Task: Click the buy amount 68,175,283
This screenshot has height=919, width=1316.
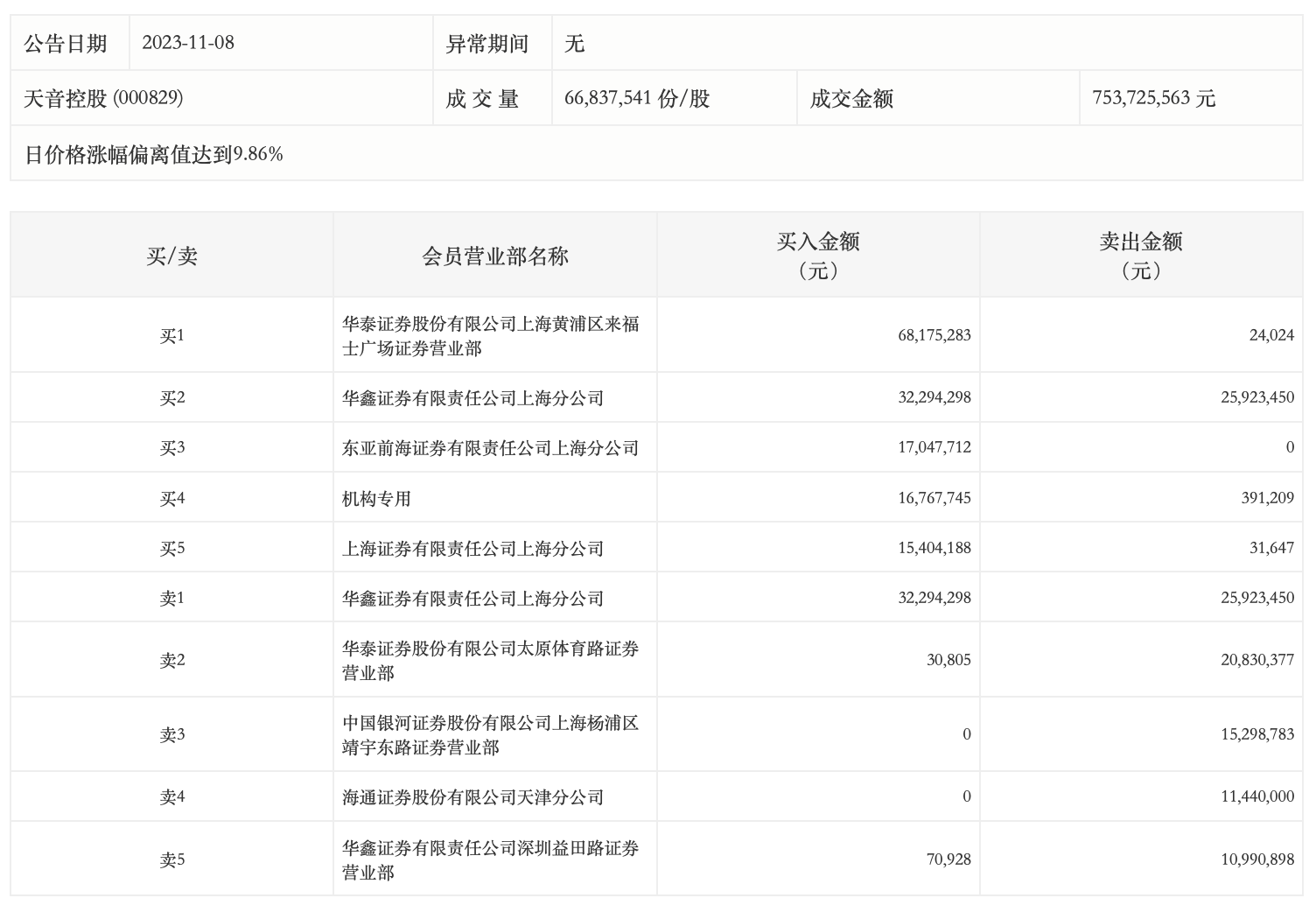Action: (x=934, y=335)
